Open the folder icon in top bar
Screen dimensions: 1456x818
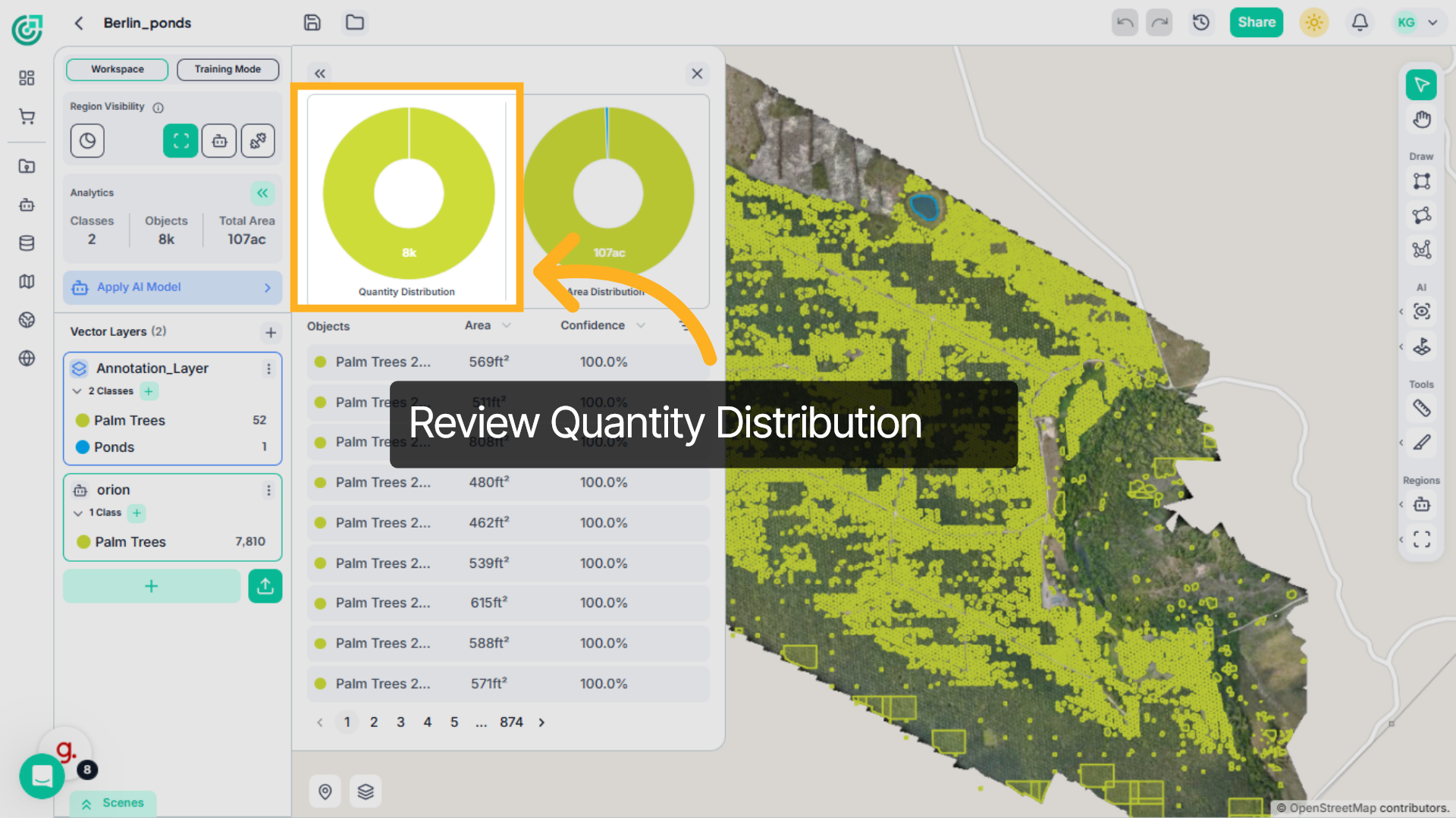coord(355,23)
